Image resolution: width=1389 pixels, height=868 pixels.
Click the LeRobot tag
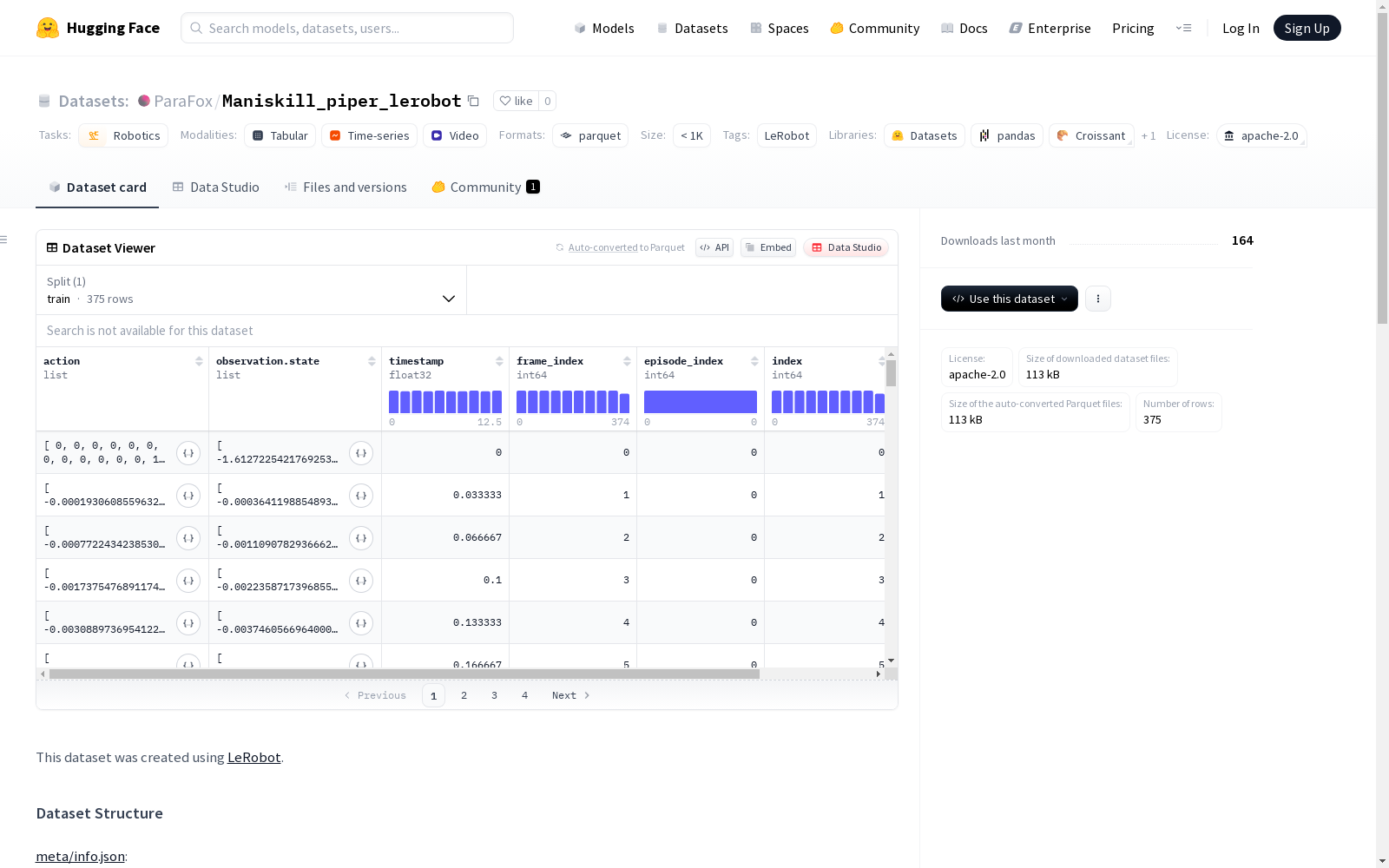click(787, 135)
